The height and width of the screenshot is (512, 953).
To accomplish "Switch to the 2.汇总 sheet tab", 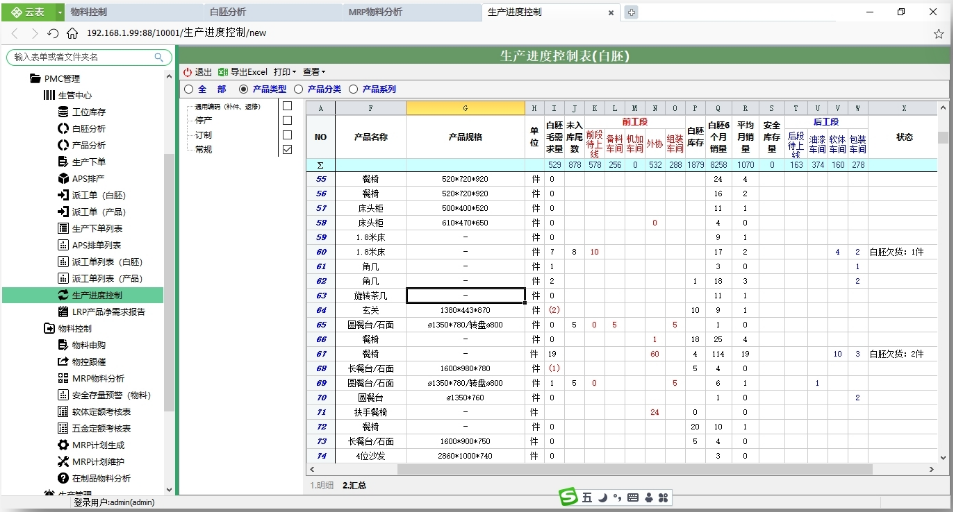I will pyautogui.click(x=354, y=485).
